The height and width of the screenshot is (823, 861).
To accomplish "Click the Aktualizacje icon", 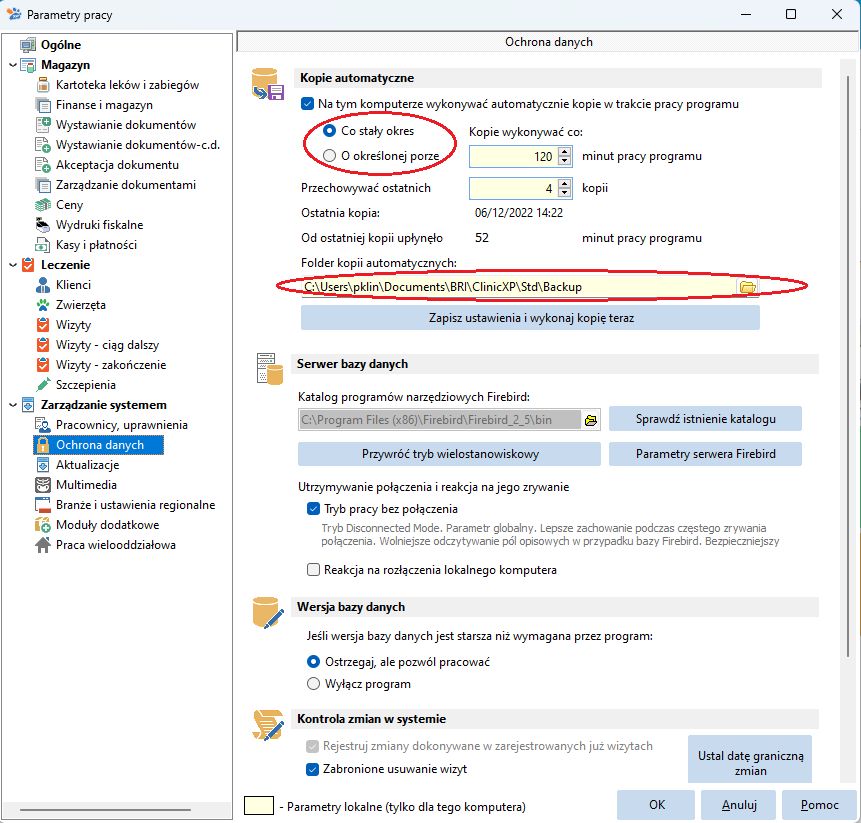I will (43, 465).
